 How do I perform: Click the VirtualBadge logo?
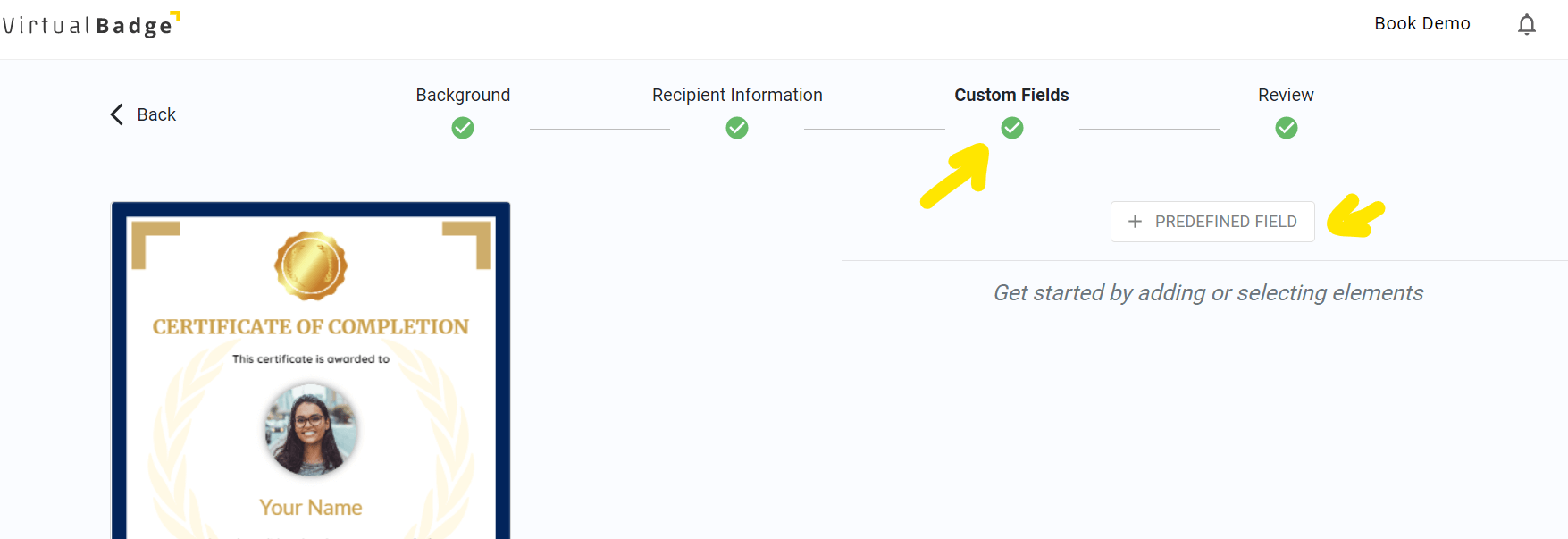[89, 24]
